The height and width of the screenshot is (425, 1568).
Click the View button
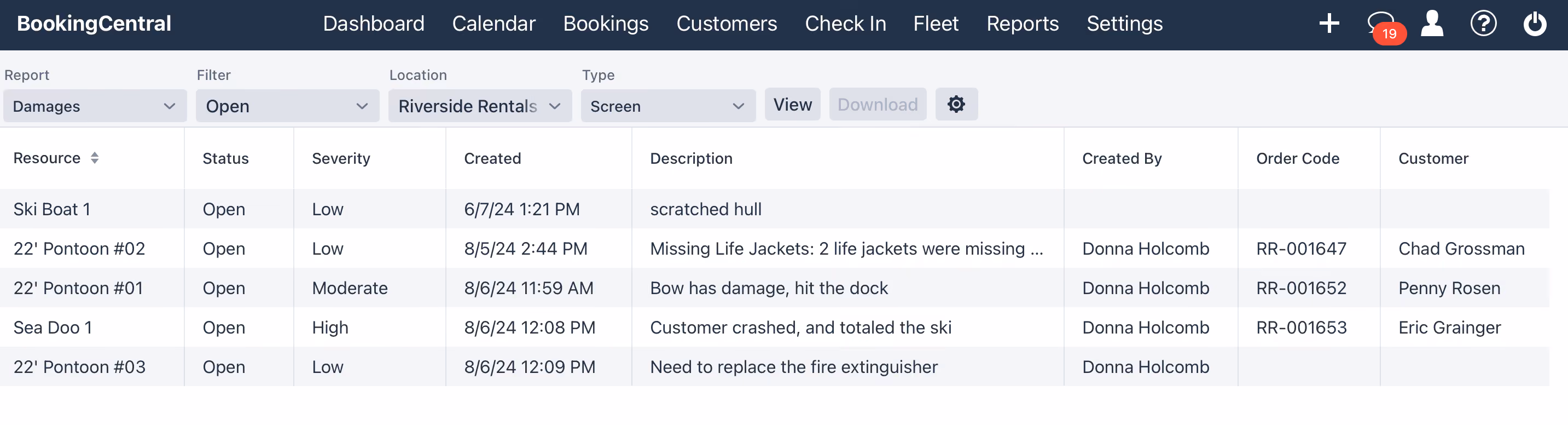coord(792,104)
